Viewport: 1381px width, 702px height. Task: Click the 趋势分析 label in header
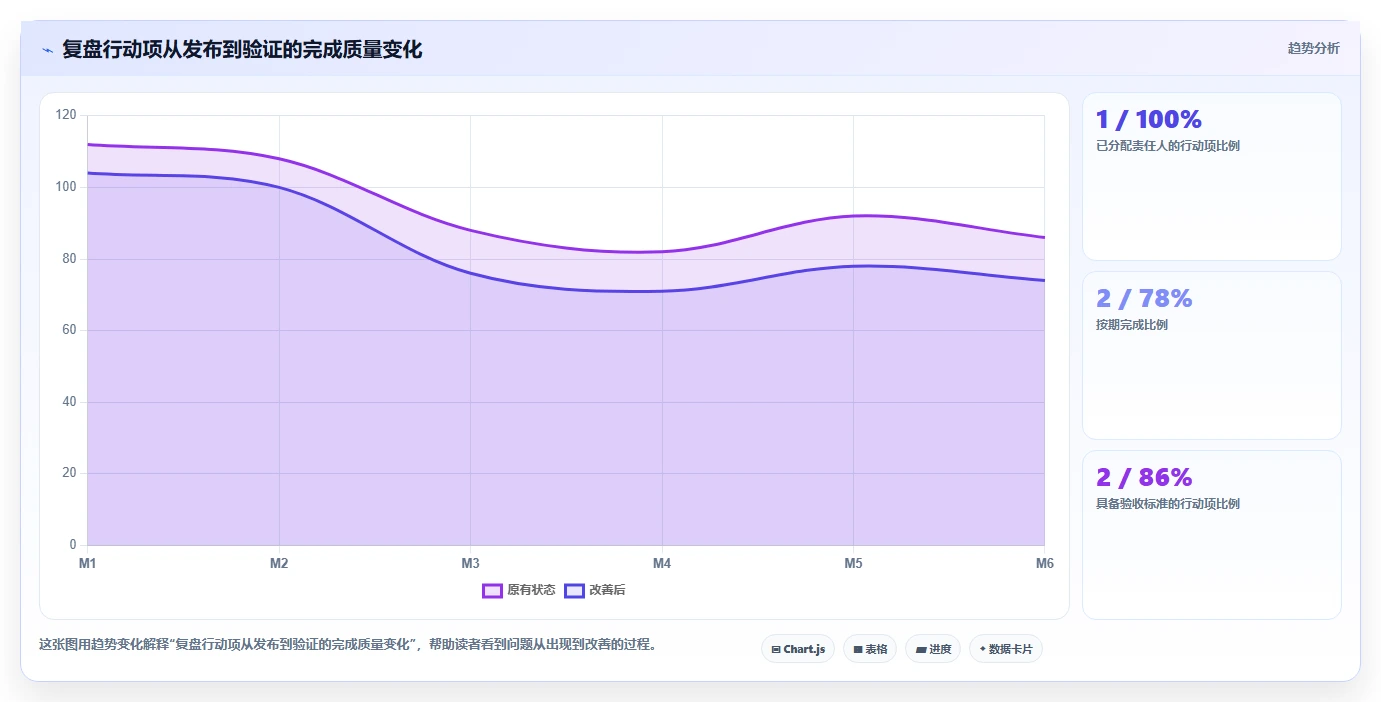(x=1313, y=49)
